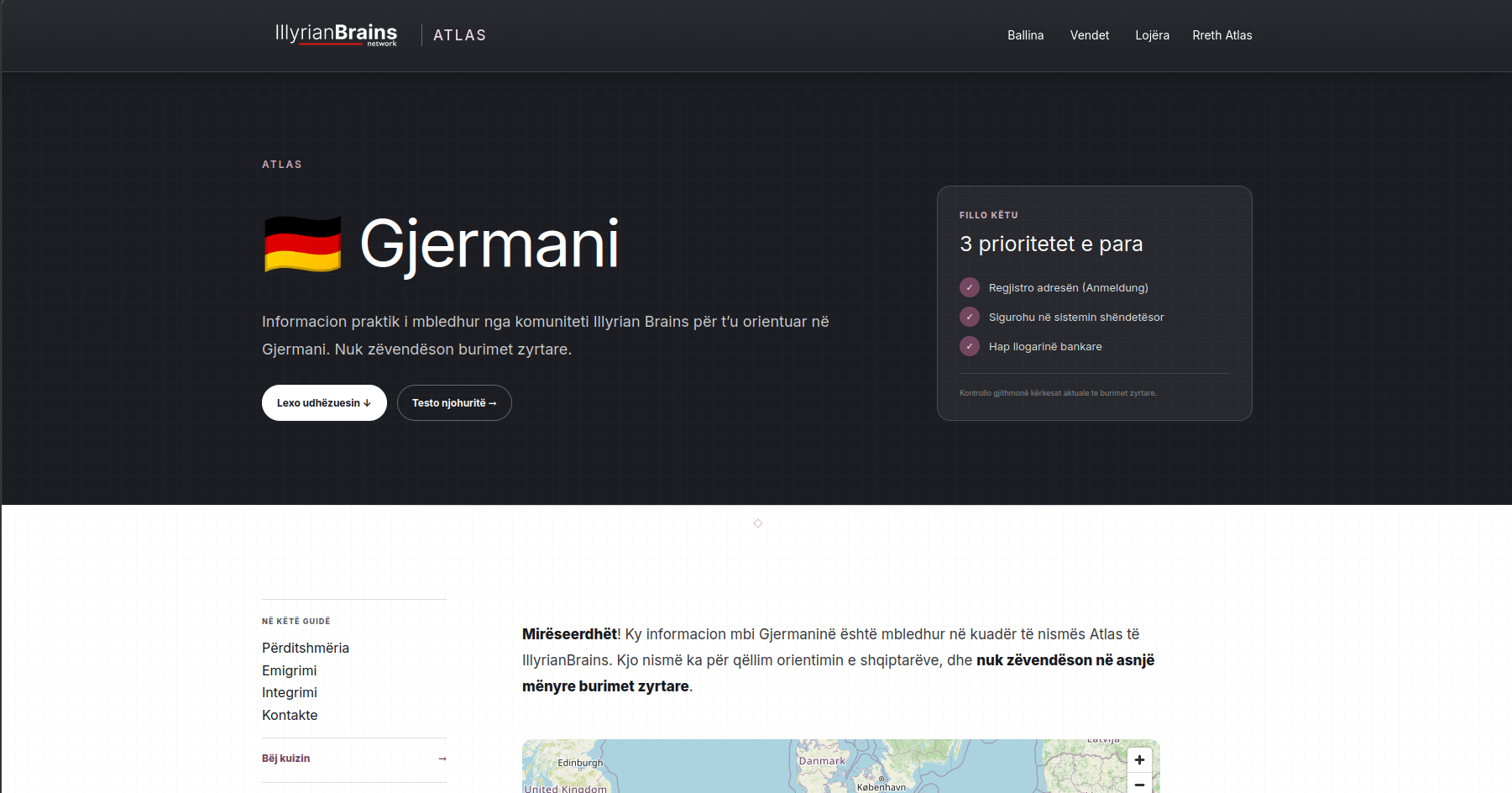Click the 'Sigurohu në sistemin shëndetësor' text
Image resolution: width=1512 pixels, height=793 pixels.
1076,317
